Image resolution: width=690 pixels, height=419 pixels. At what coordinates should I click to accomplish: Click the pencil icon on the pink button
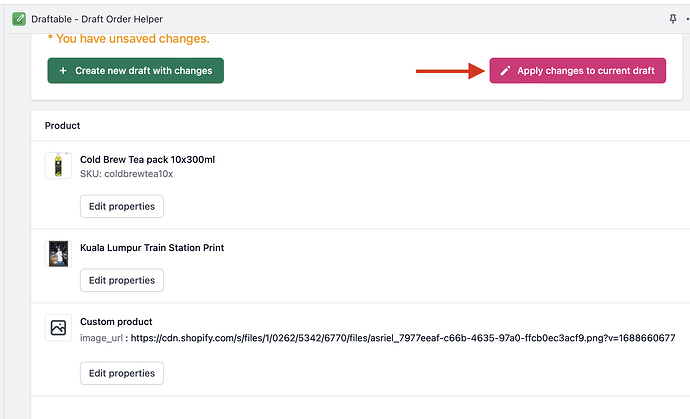click(505, 71)
